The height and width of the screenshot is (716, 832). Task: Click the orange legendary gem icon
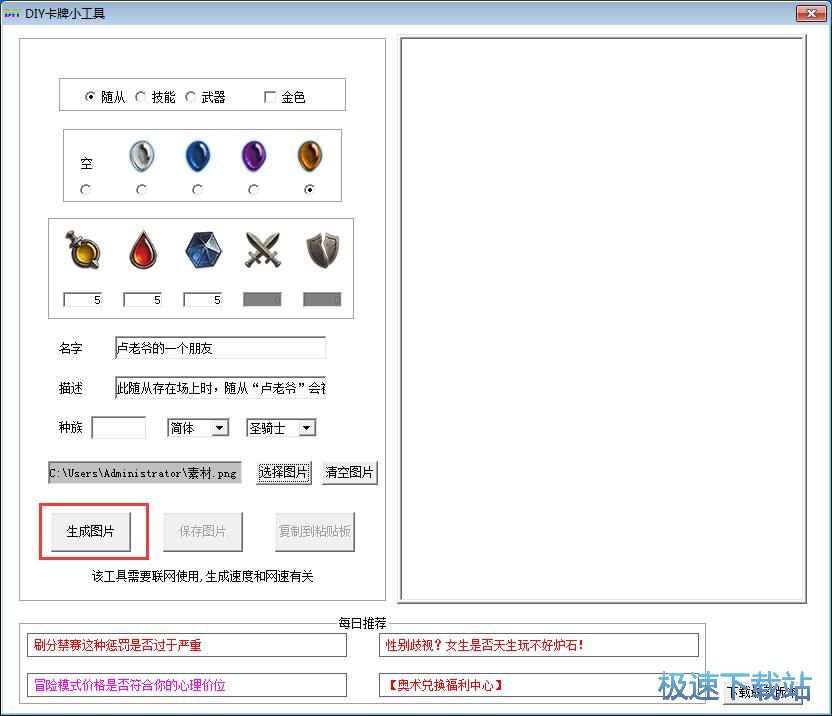point(309,157)
